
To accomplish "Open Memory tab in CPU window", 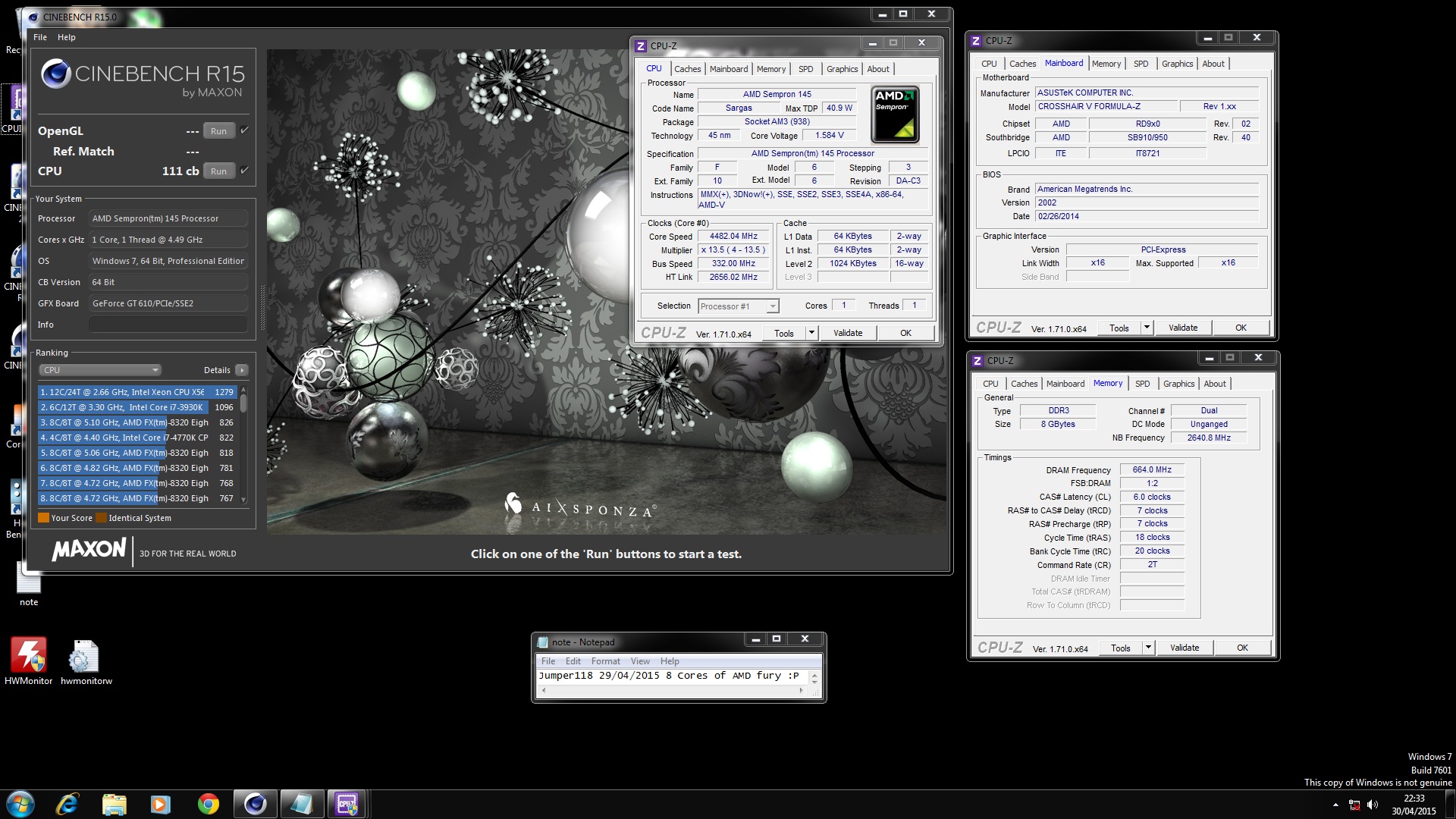I will [x=771, y=69].
